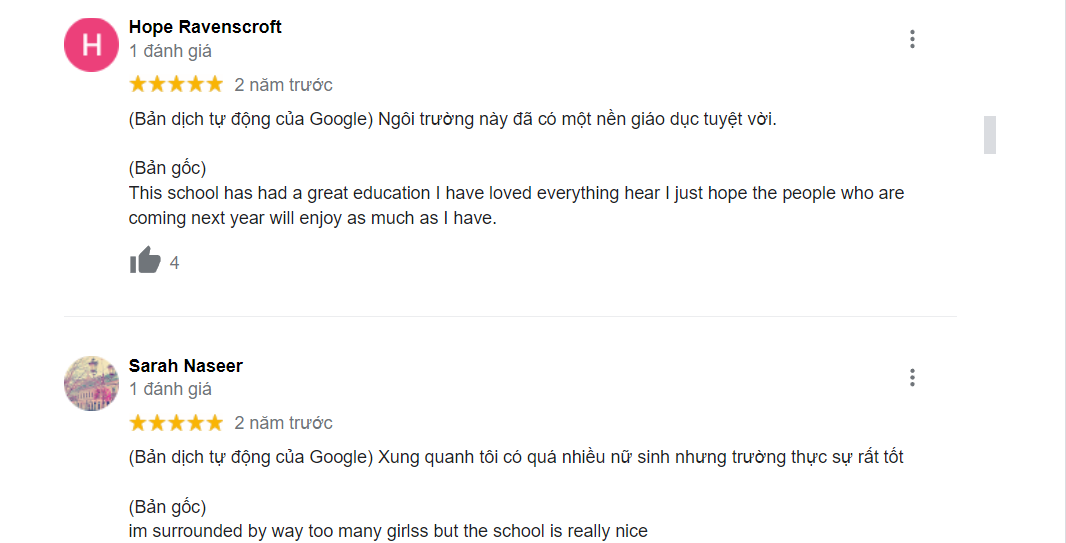Viewport: 1066px width, 543px height.
Task: Click "1 đánh giá" under Sarah Naseer
Action: (170, 389)
